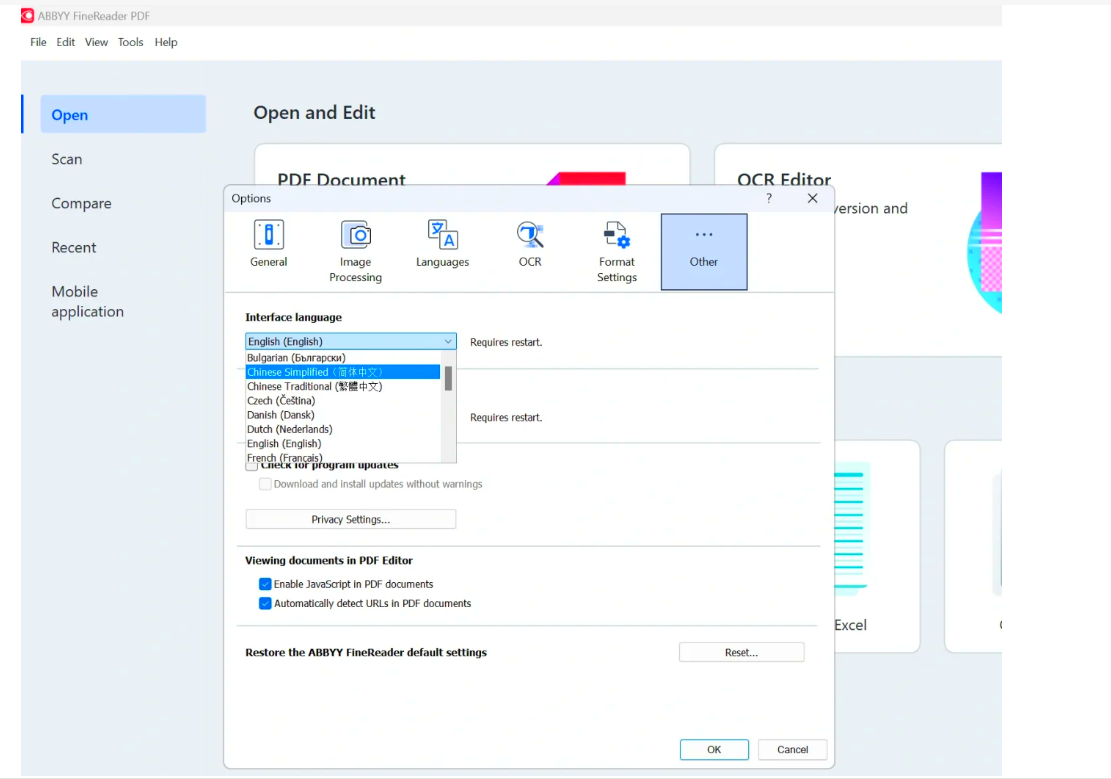Confirm the options with OK
This screenshot has width=1111, height=779.
tap(714, 749)
